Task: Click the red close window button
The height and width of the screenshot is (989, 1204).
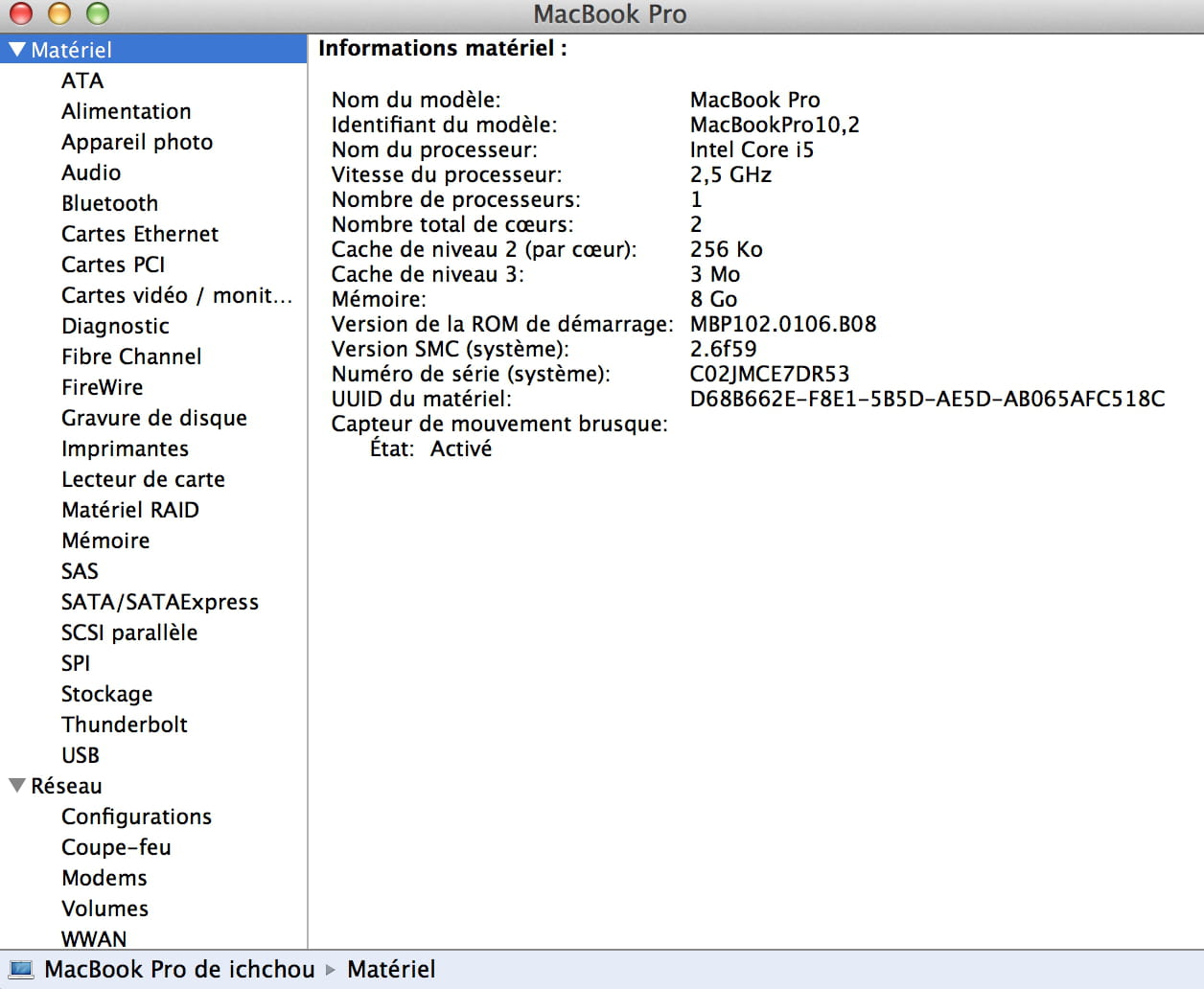Action: click(21, 13)
